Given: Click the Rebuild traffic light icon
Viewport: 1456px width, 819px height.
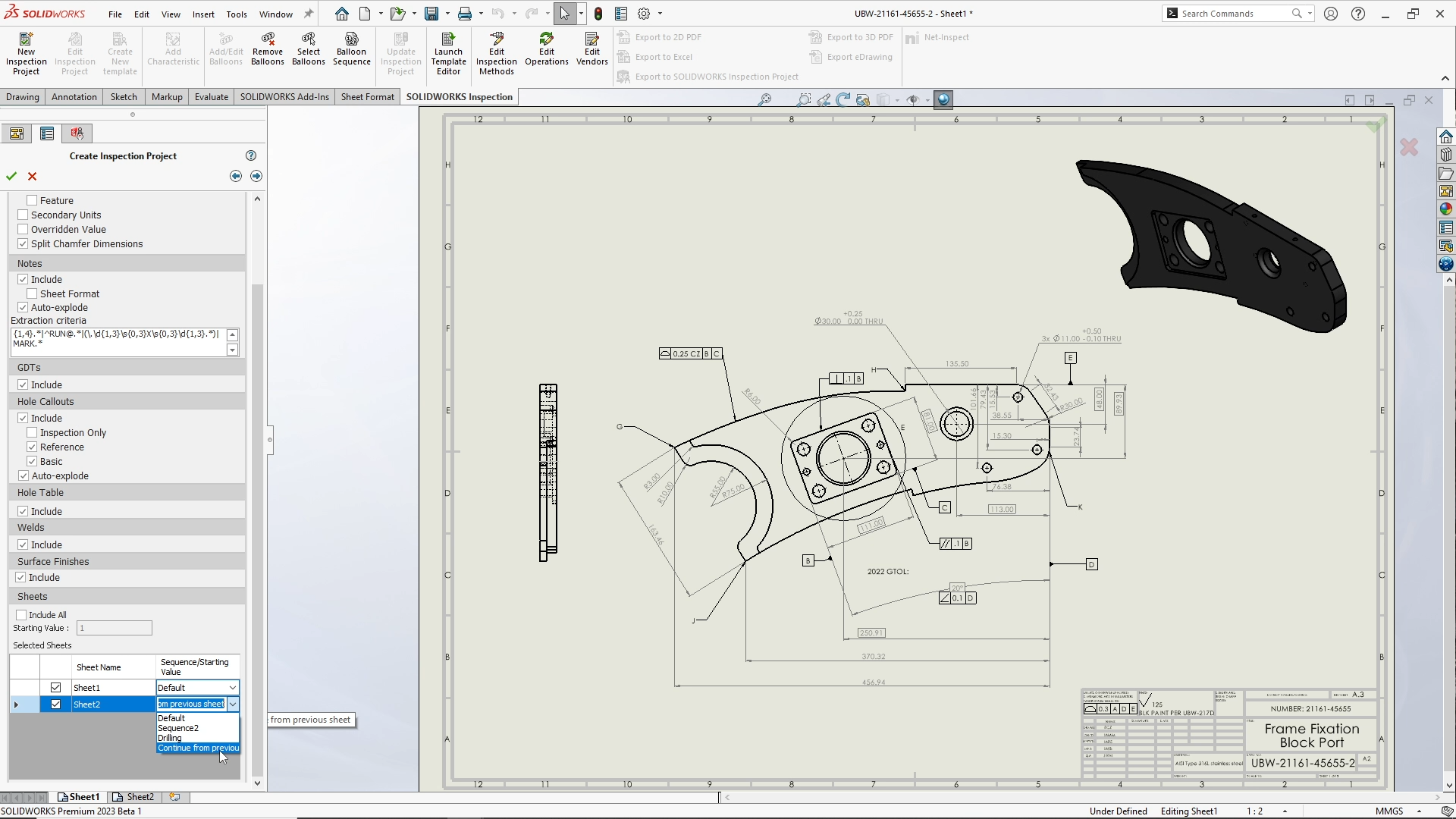Looking at the screenshot, I should click(598, 14).
